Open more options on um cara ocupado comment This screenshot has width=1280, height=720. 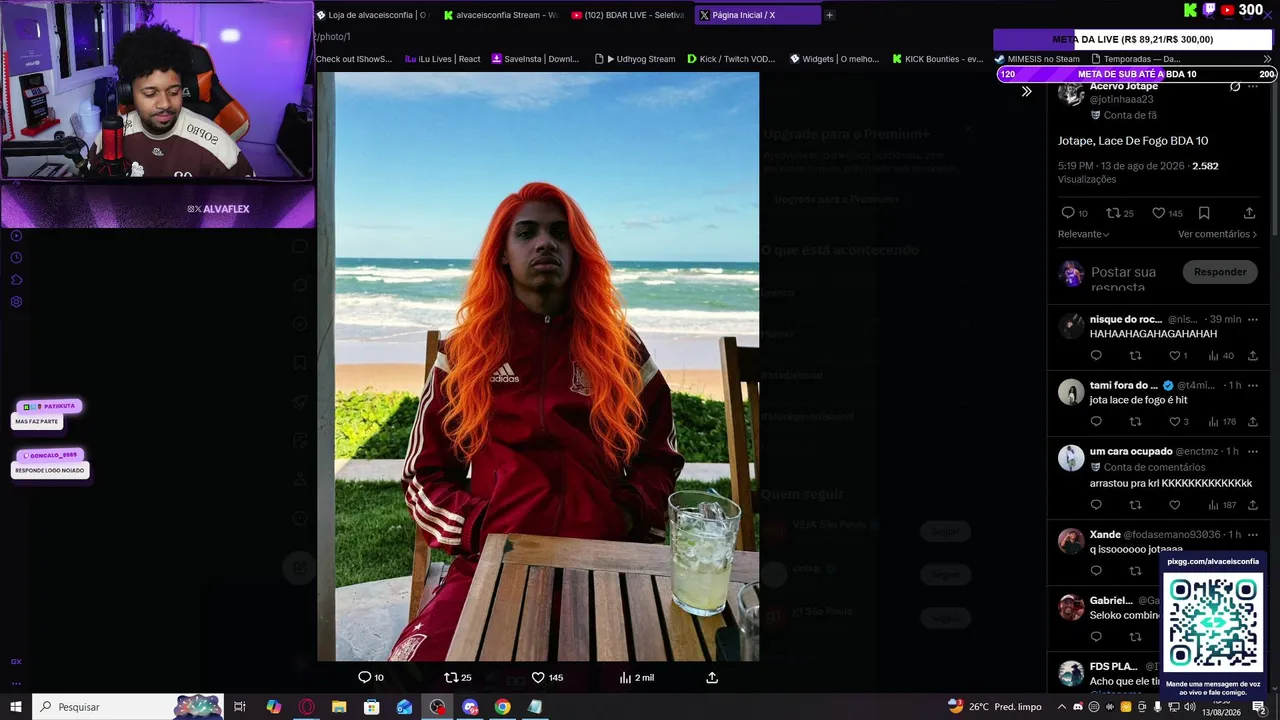tap(1252, 451)
